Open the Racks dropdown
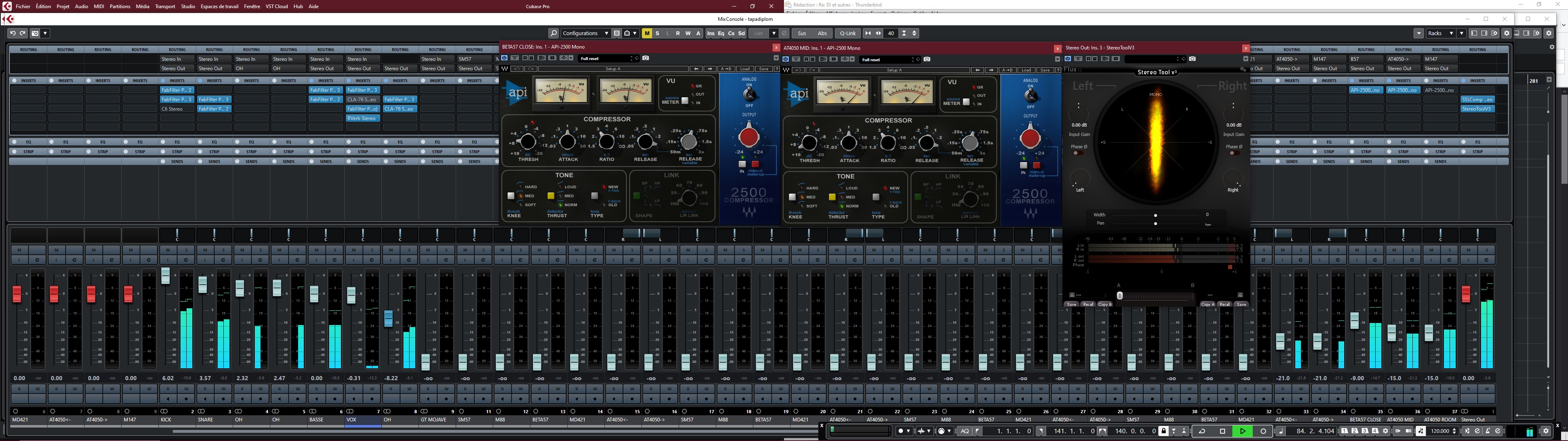Image resolution: width=1568 pixels, height=441 pixels. pyautogui.click(x=1441, y=33)
